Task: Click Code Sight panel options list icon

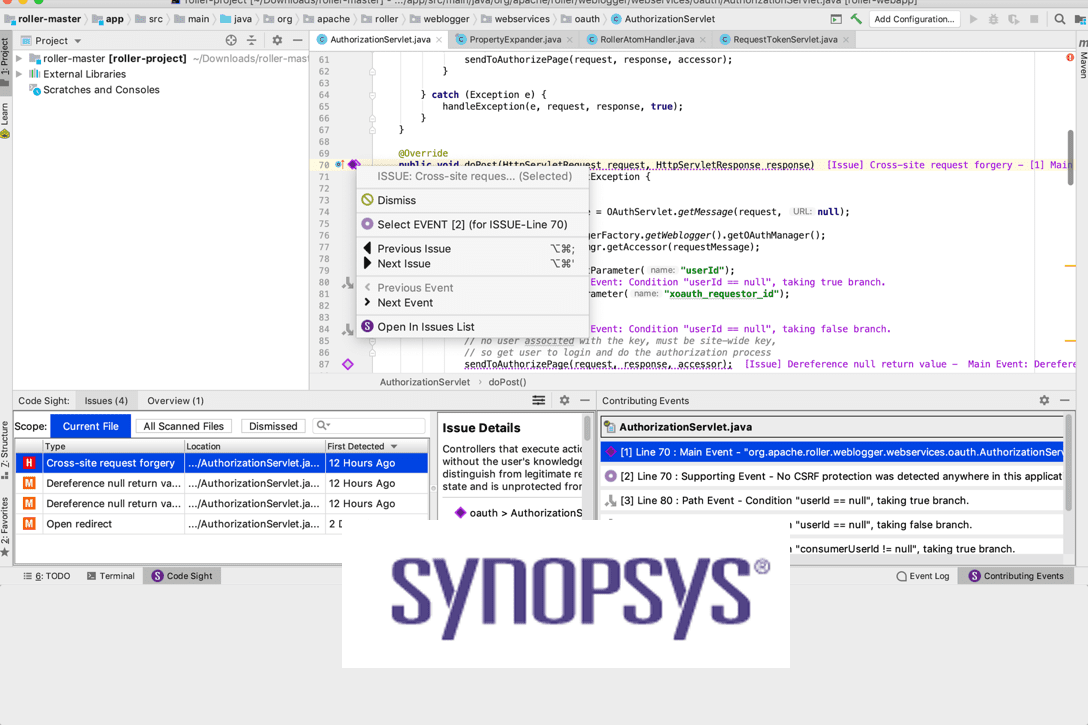Action: tap(538, 400)
